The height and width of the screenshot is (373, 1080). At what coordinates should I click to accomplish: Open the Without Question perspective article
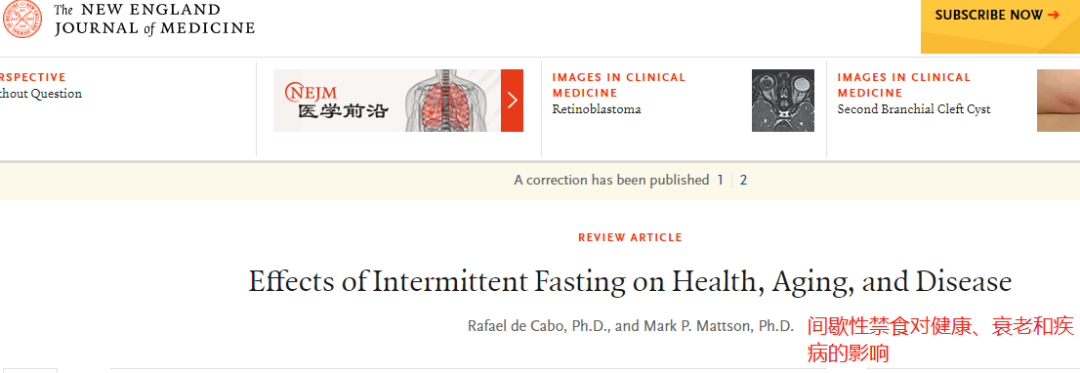tap(41, 94)
